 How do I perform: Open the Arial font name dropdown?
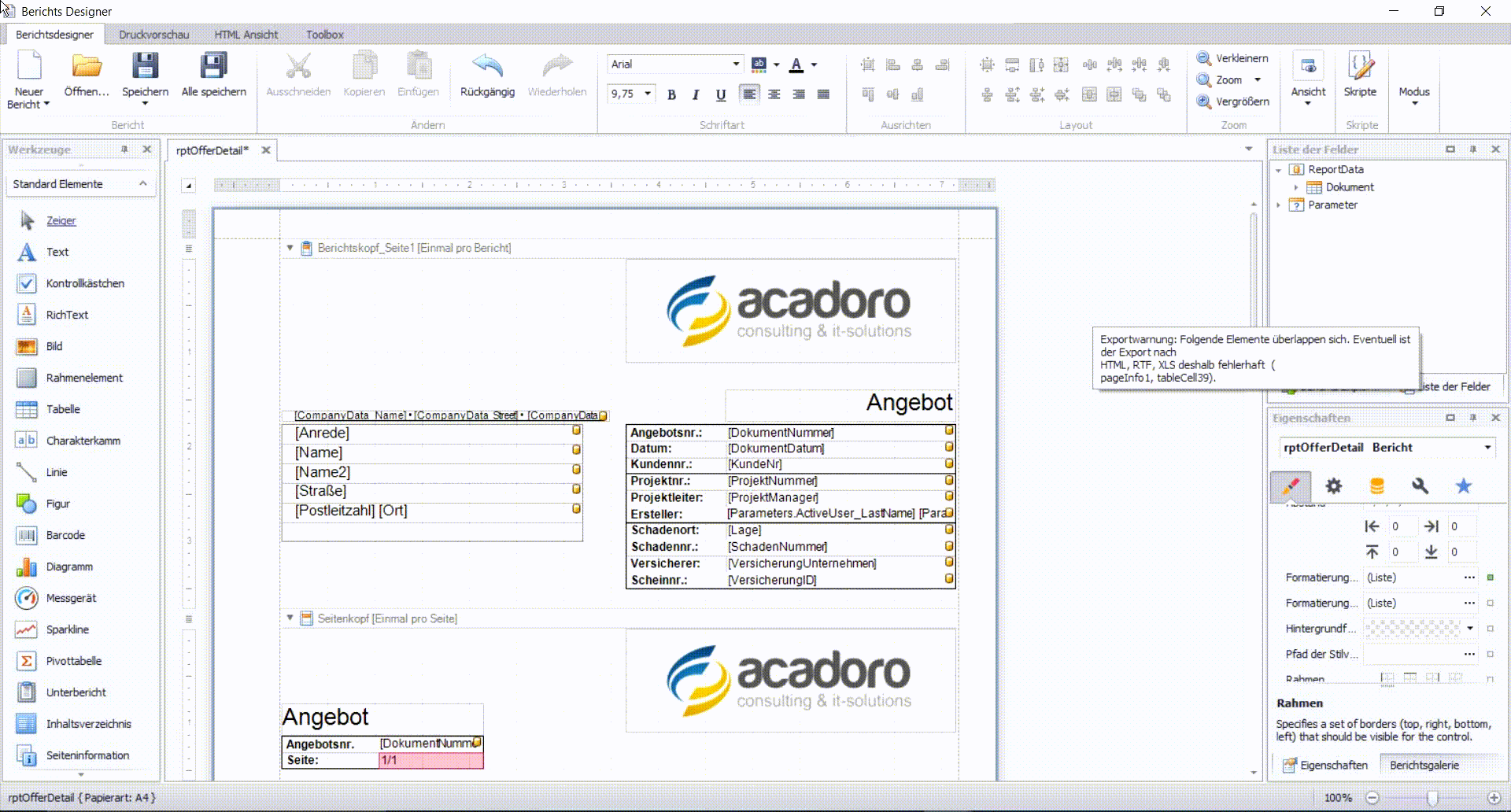click(x=736, y=65)
